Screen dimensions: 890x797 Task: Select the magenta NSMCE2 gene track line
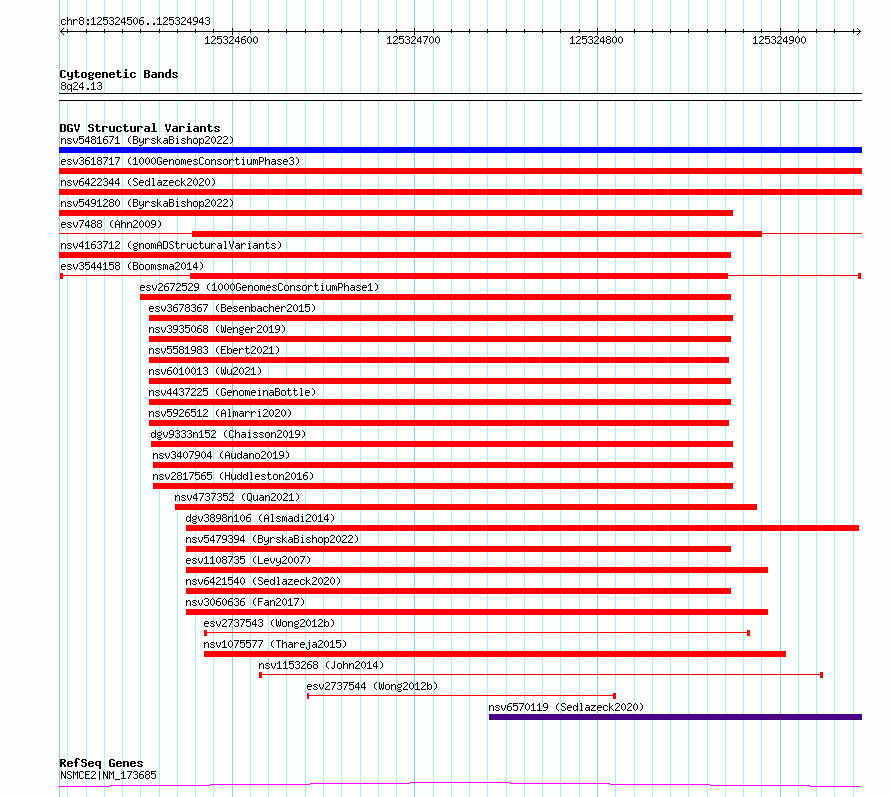pyautogui.click(x=460, y=785)
